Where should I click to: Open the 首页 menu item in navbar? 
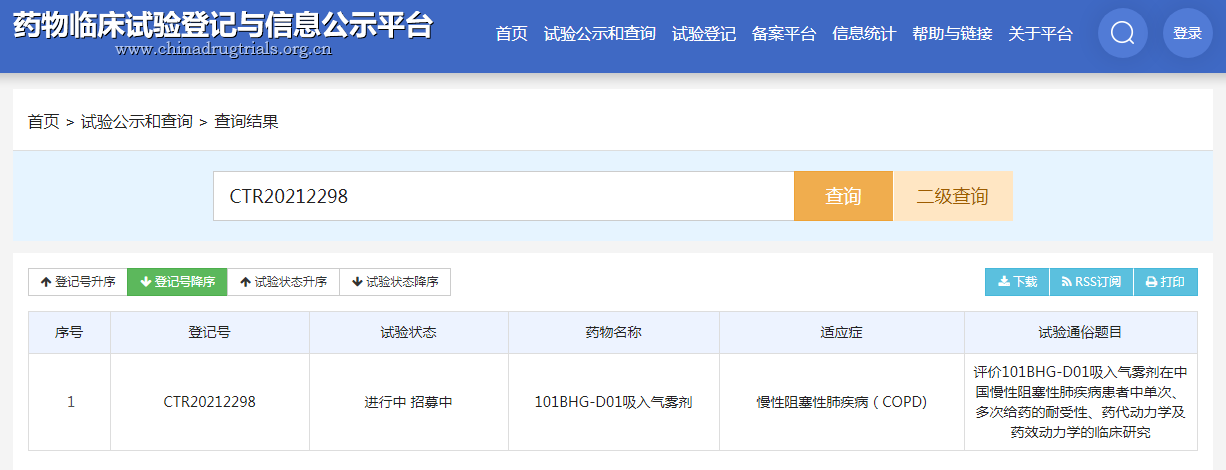click(x=511, y=34)
